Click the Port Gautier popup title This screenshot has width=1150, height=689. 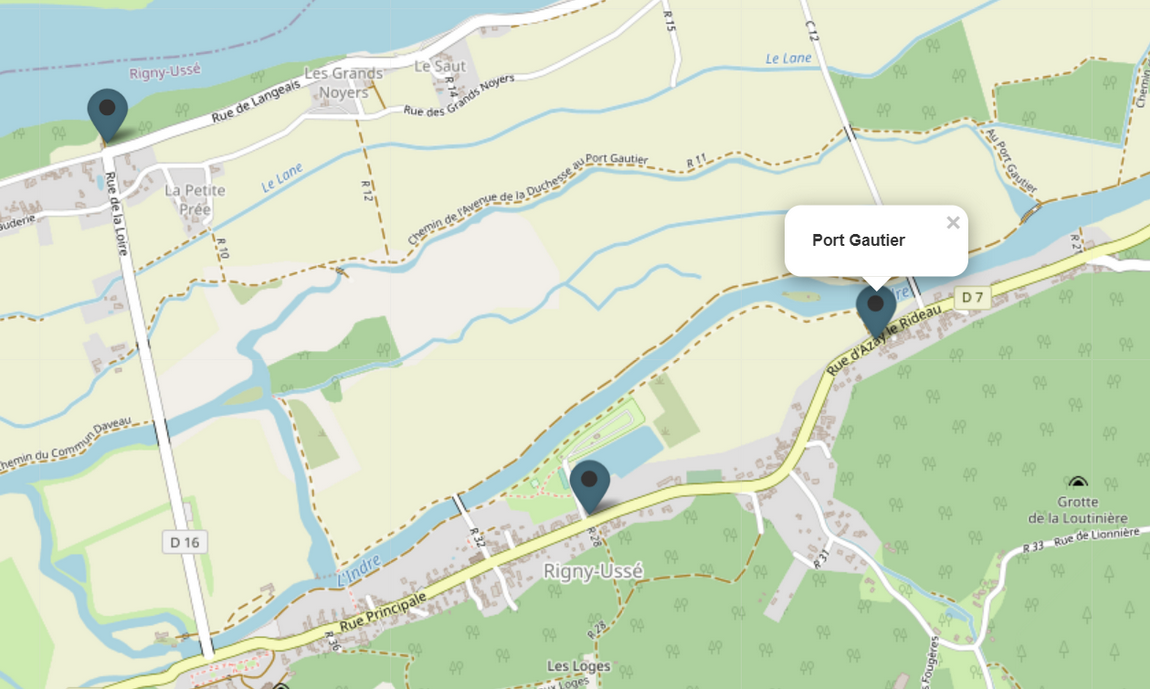pos(858,240)
